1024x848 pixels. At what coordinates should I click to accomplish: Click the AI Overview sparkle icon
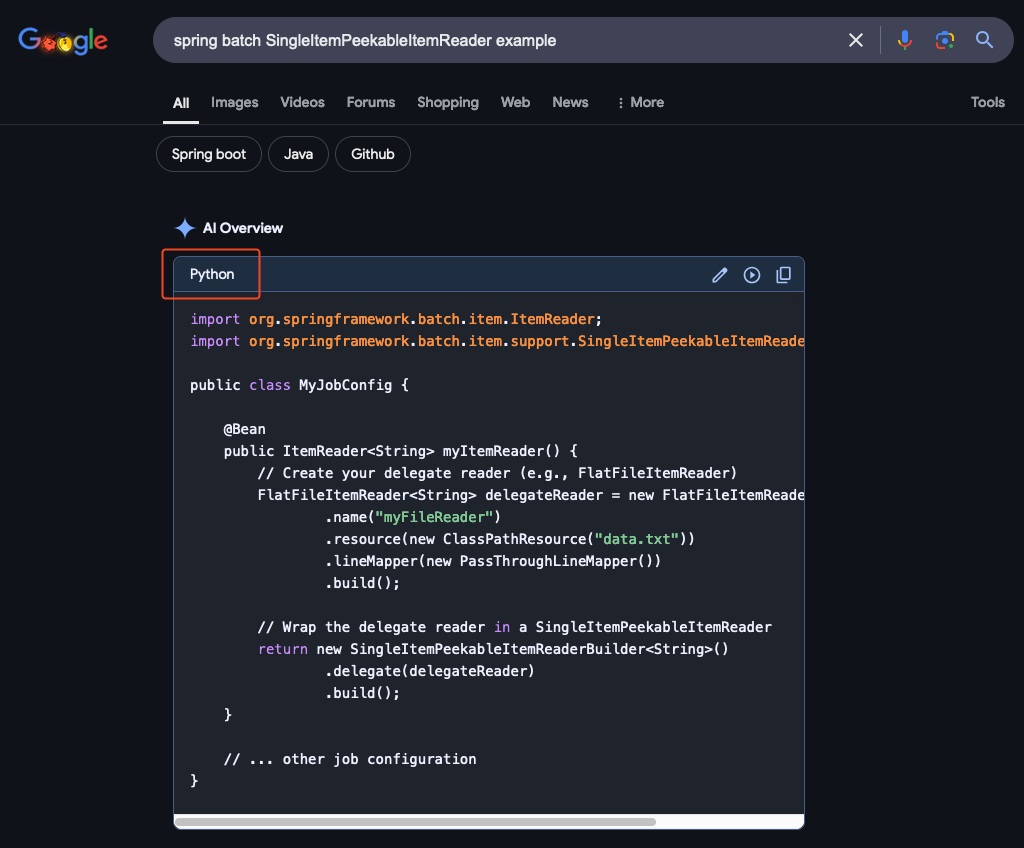(x=185, y=228)
